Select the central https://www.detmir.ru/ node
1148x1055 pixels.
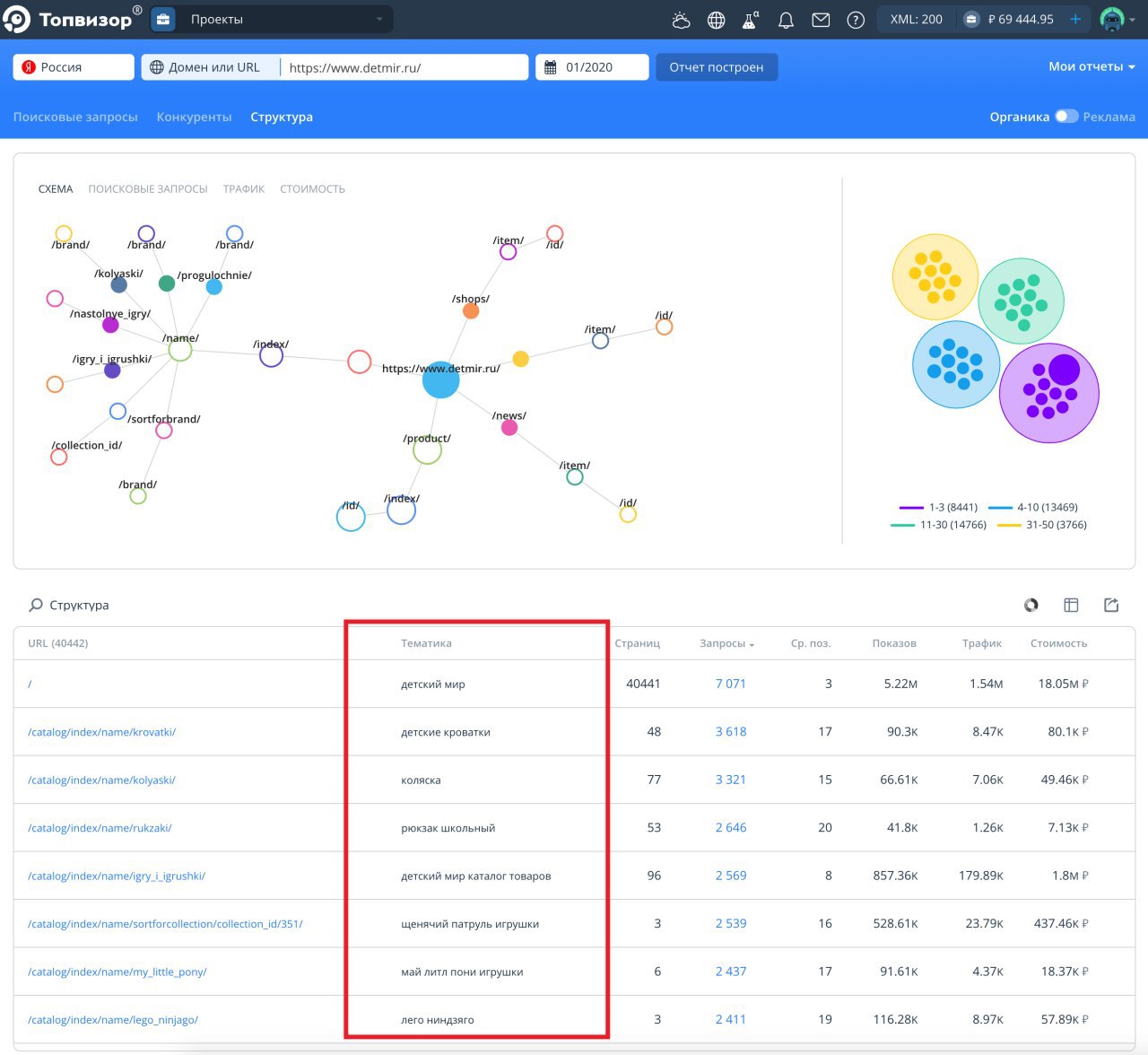coord(440,380)
